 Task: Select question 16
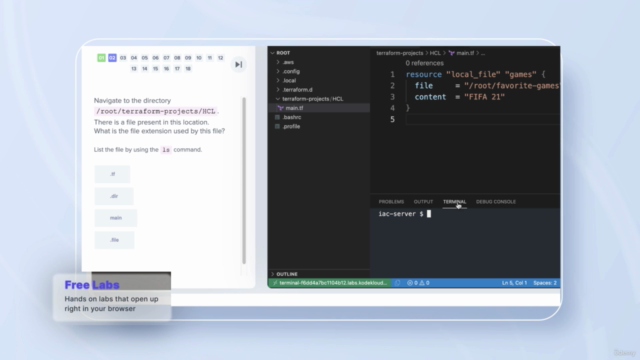point(166,69)
